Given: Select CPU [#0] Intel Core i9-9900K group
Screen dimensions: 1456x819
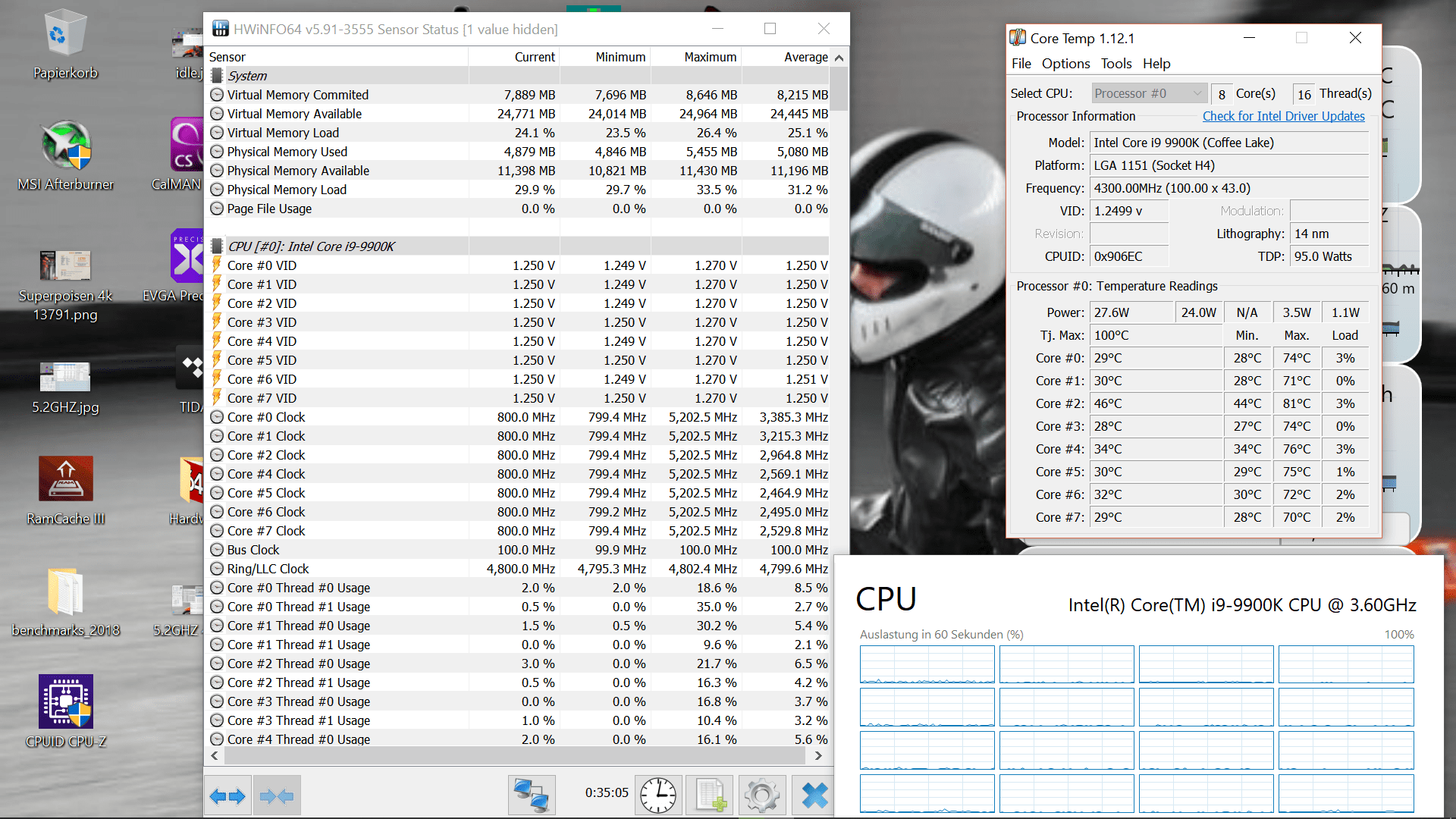Looking at the screenshot, I should pyautogui.click(x=519, y=246).
